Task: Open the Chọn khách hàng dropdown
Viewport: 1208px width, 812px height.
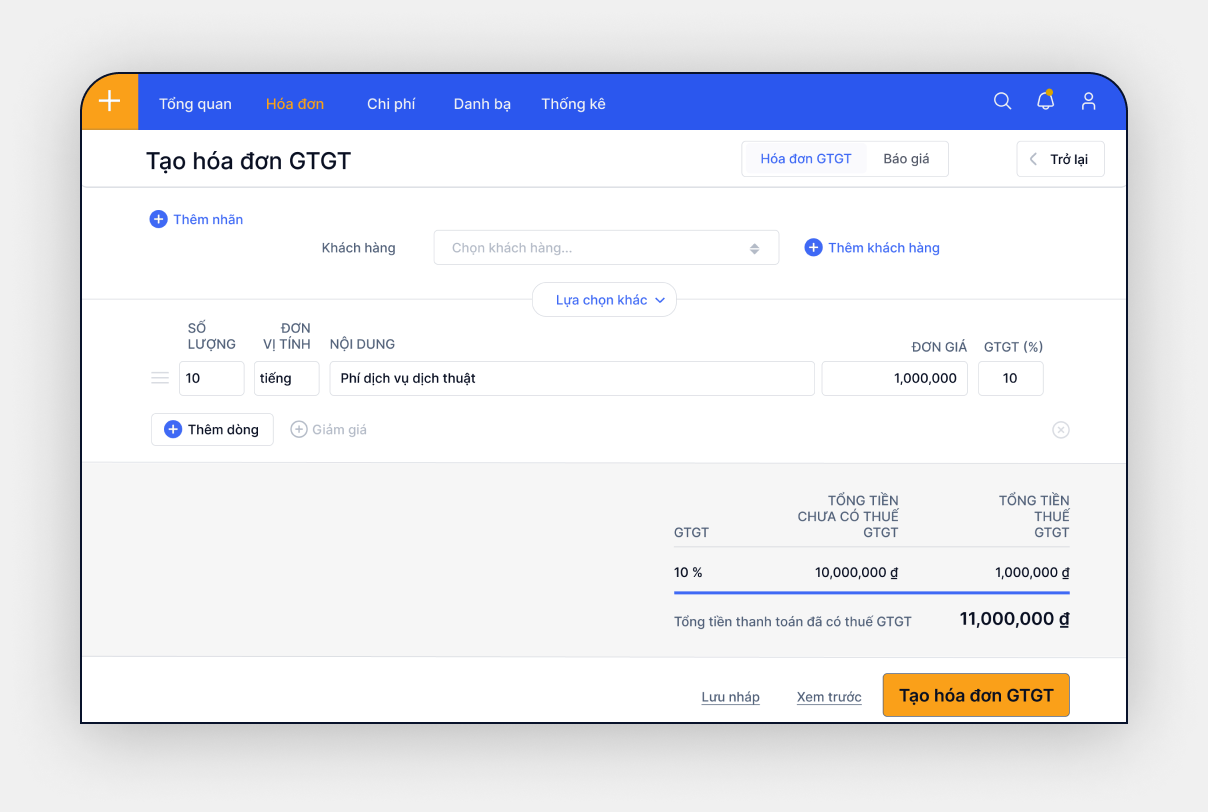Action: point(605,248)
